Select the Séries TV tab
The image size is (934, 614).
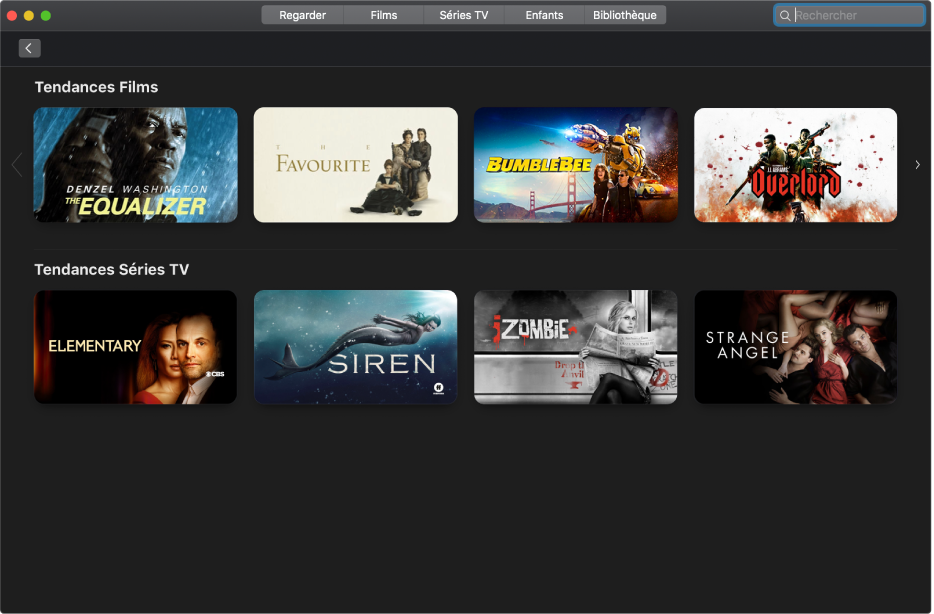tap(463, 15)
